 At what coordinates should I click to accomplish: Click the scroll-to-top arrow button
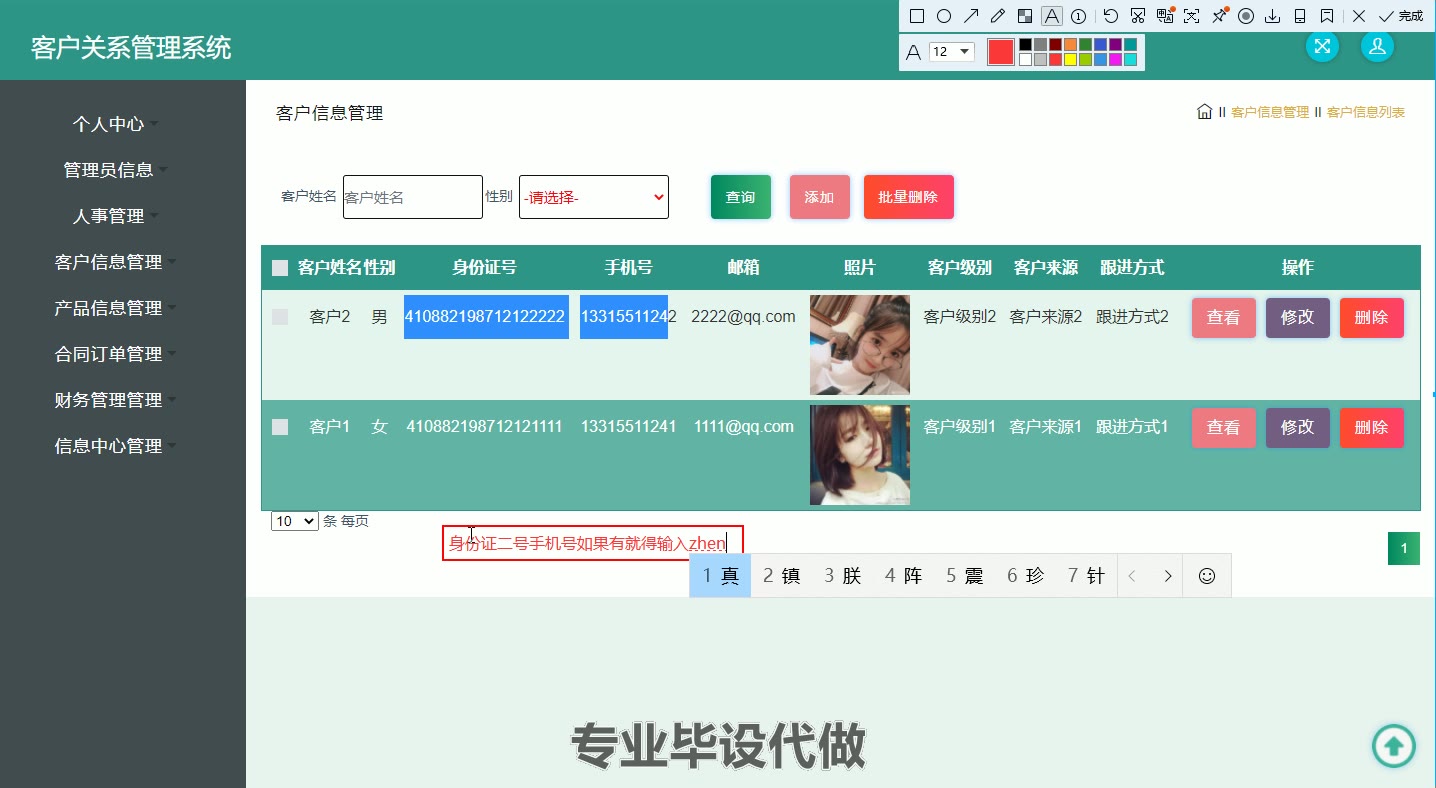click(x=1393, y=745)
